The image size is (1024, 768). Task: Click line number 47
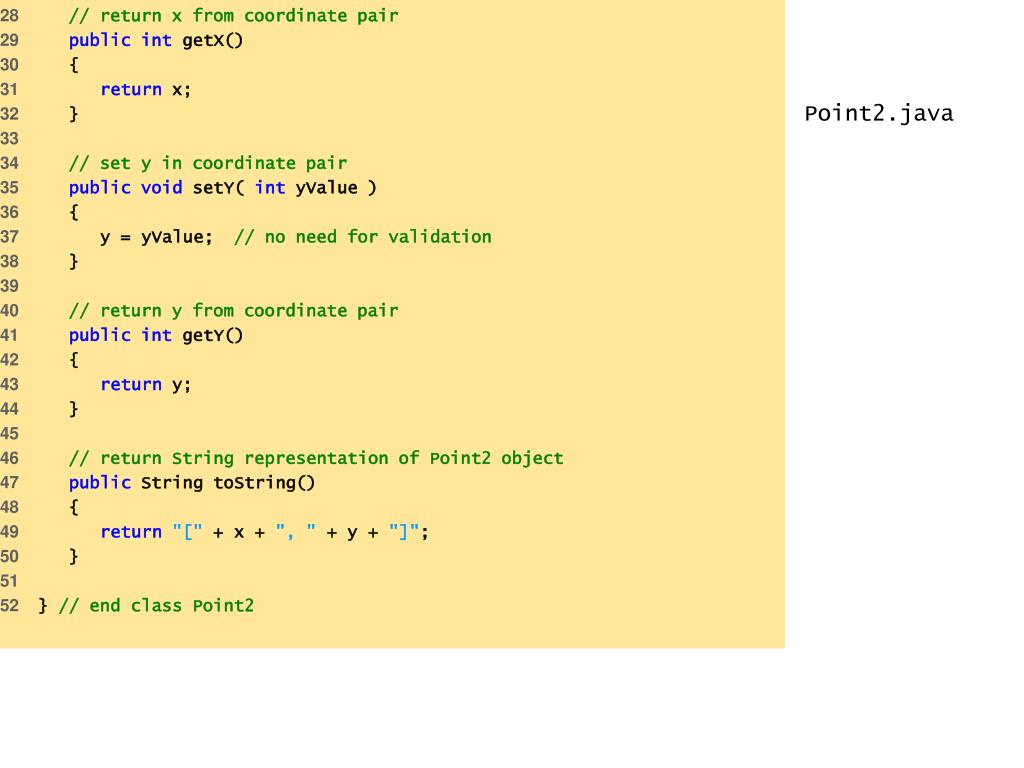(10, 483)
